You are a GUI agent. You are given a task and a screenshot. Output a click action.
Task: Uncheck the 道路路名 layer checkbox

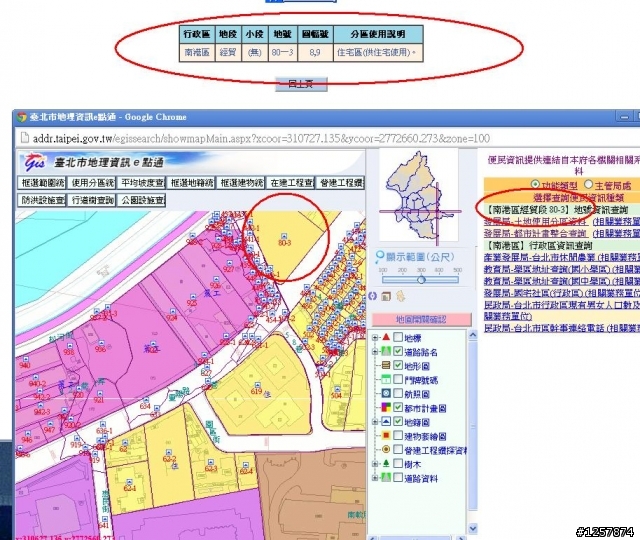398,351
